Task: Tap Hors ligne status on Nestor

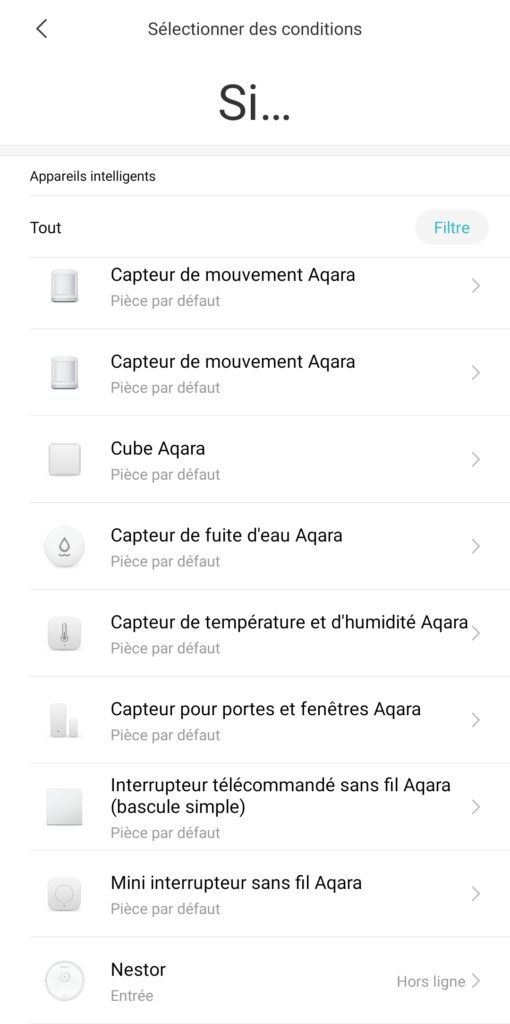Action: (431, 982)
